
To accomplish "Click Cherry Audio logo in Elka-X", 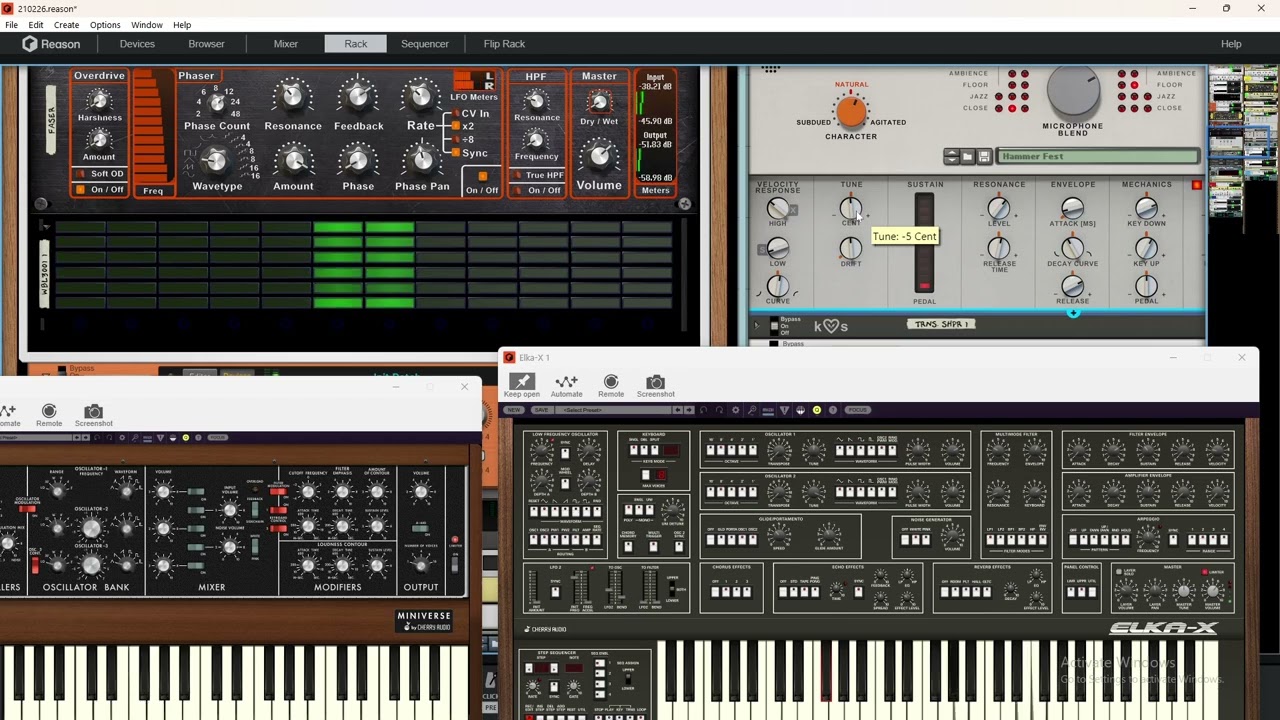I will coord(546,629).
